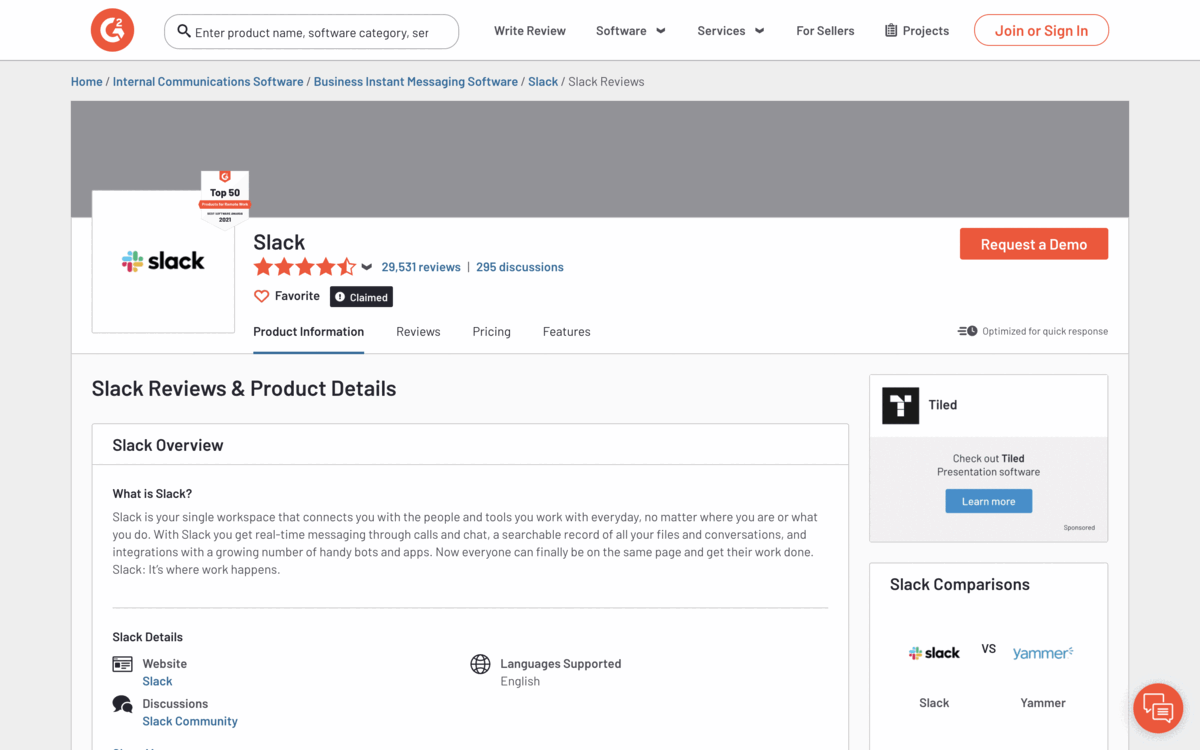Click Slack logo in comparisons
Screen dimensions: 1200x750
pyautogui.click(x=934, y=653)
